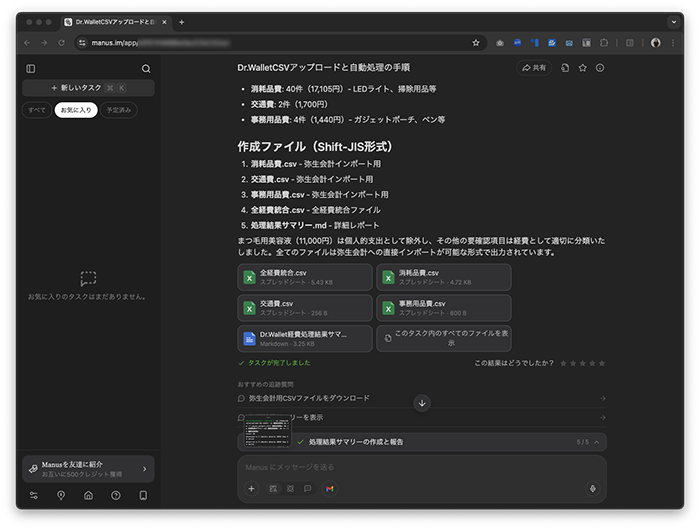Toggle the browser side panel icon
The image size is (700, 529).
coord(630,43)
